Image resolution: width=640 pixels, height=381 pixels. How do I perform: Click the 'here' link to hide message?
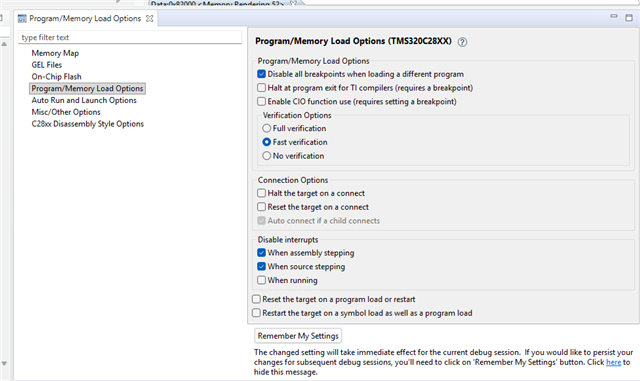[x=613, y=362]
